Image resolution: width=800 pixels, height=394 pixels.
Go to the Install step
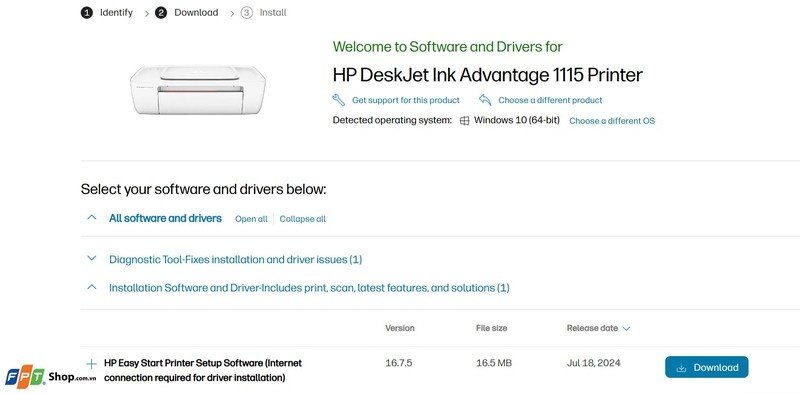tap(273, 13)
